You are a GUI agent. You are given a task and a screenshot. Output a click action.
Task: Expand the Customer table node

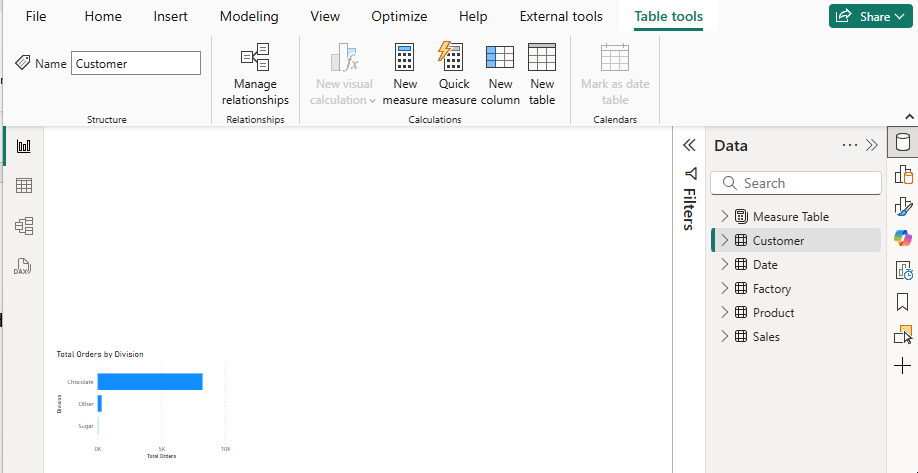coord(725,241)
